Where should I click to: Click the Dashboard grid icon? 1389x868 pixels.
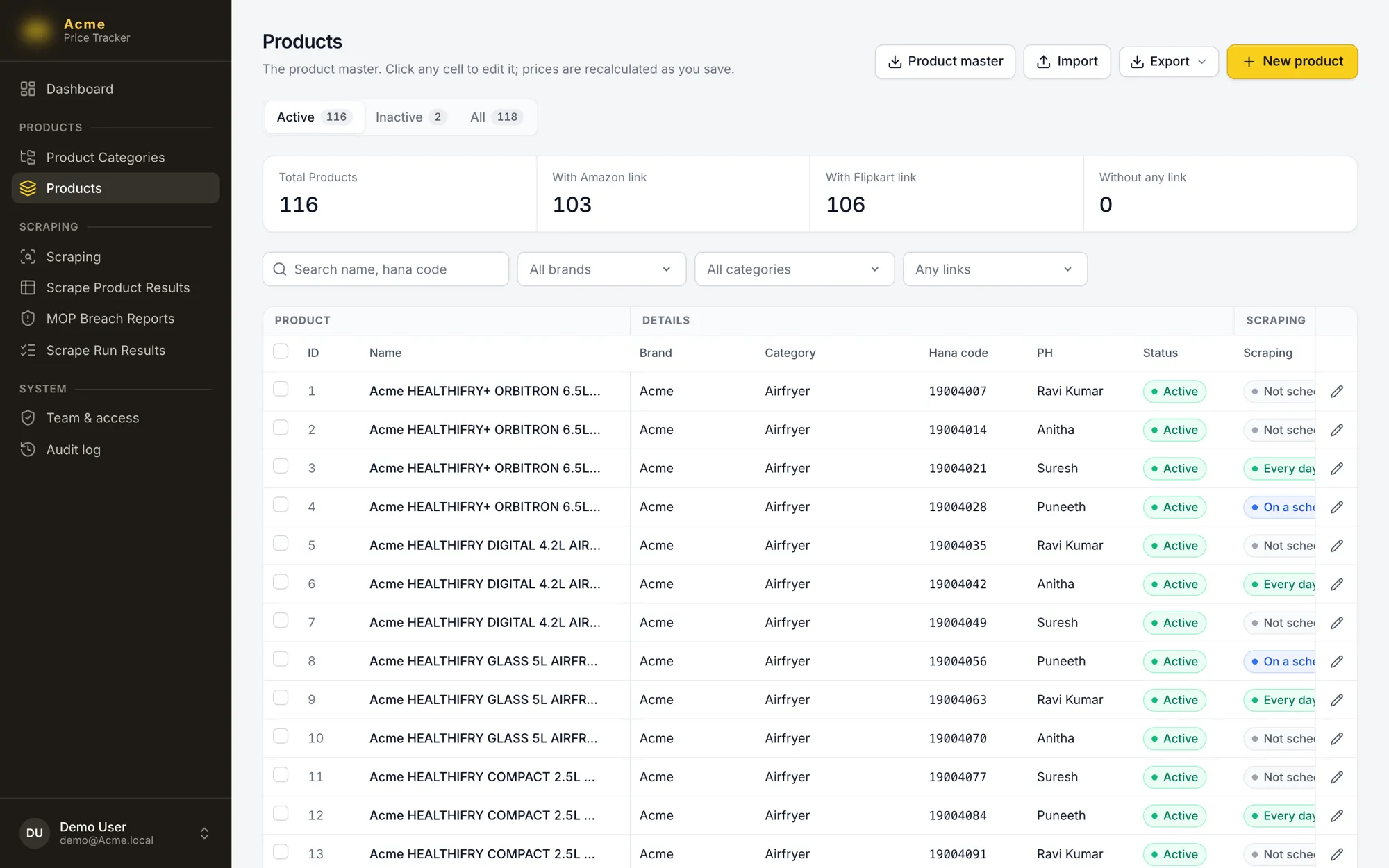point(28,89)
